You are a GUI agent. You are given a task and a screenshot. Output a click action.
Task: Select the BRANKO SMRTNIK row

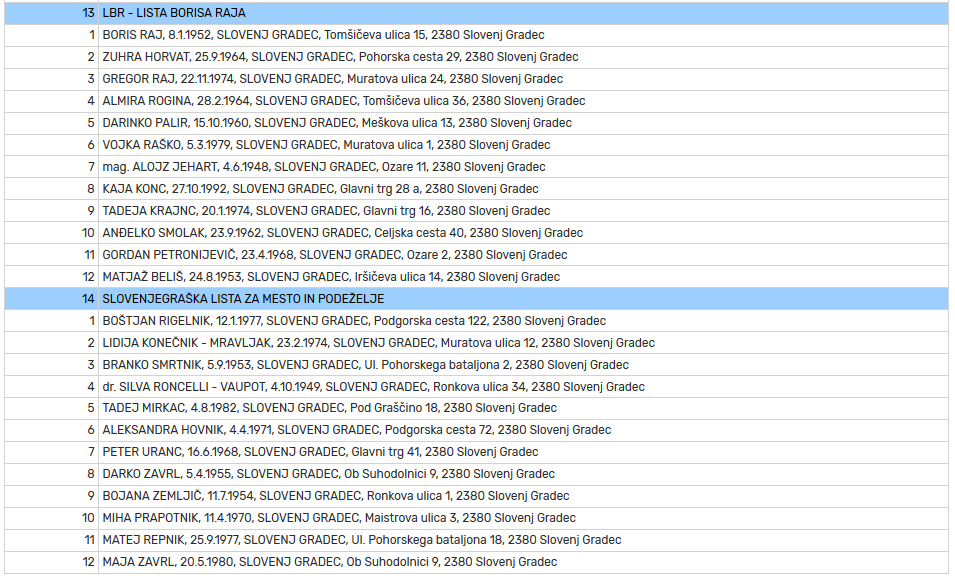476,364
